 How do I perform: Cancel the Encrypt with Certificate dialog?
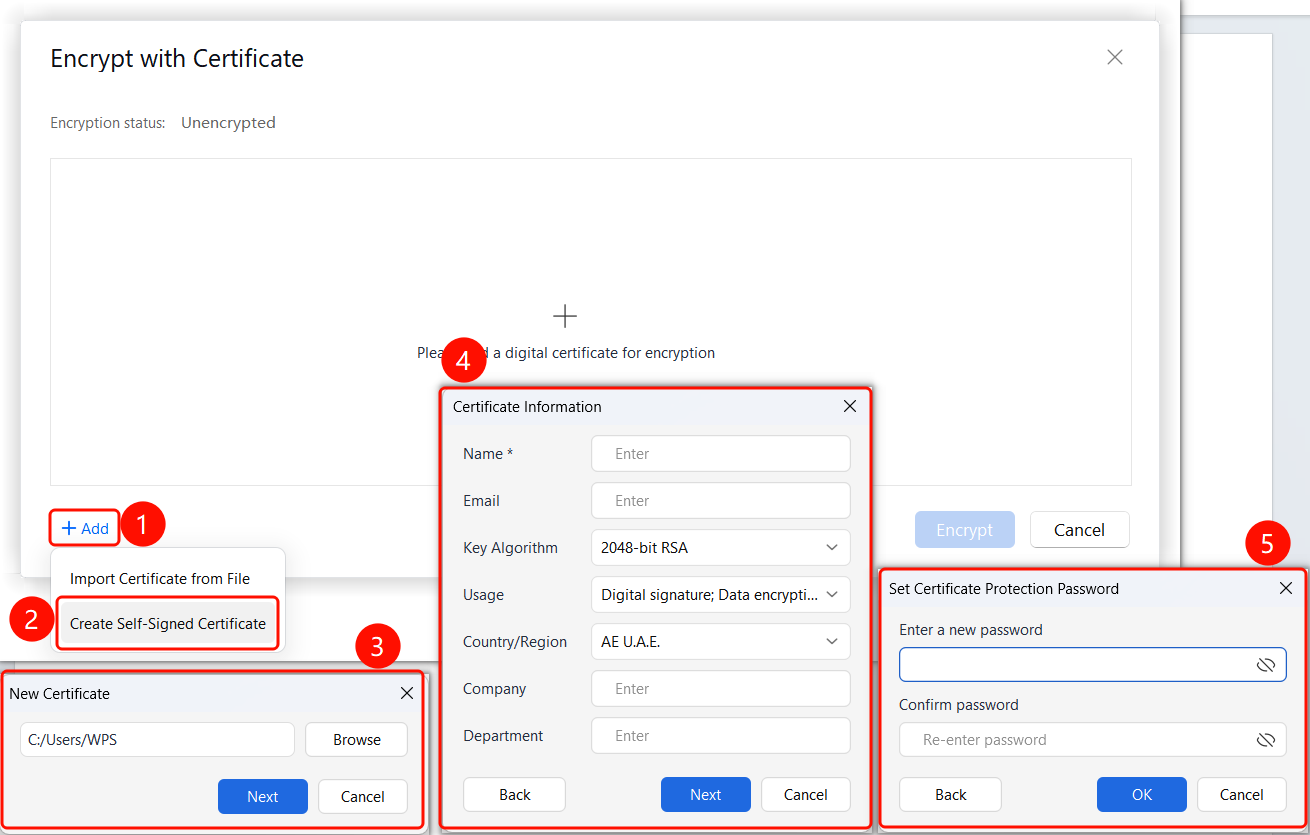click(1080, 530)
